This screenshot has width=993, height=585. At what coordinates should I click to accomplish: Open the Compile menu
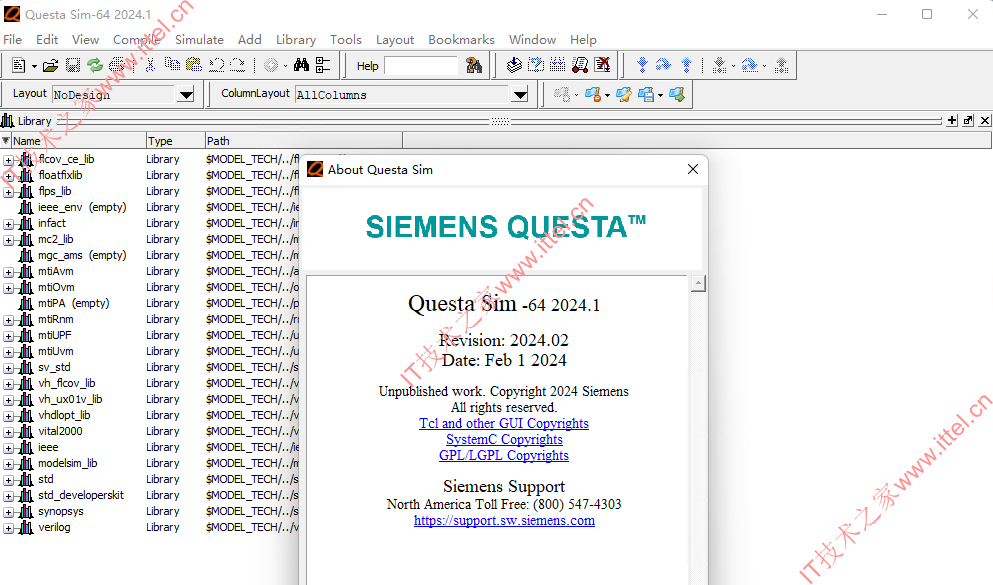136,39
